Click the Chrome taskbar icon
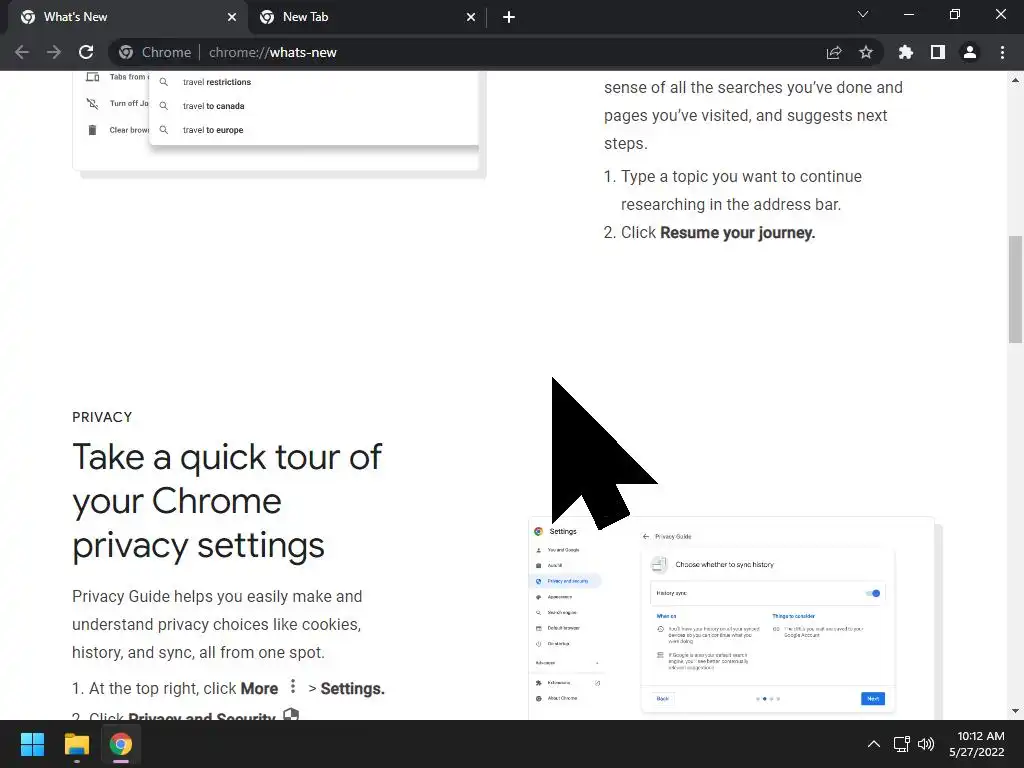 tap(121, 744)
